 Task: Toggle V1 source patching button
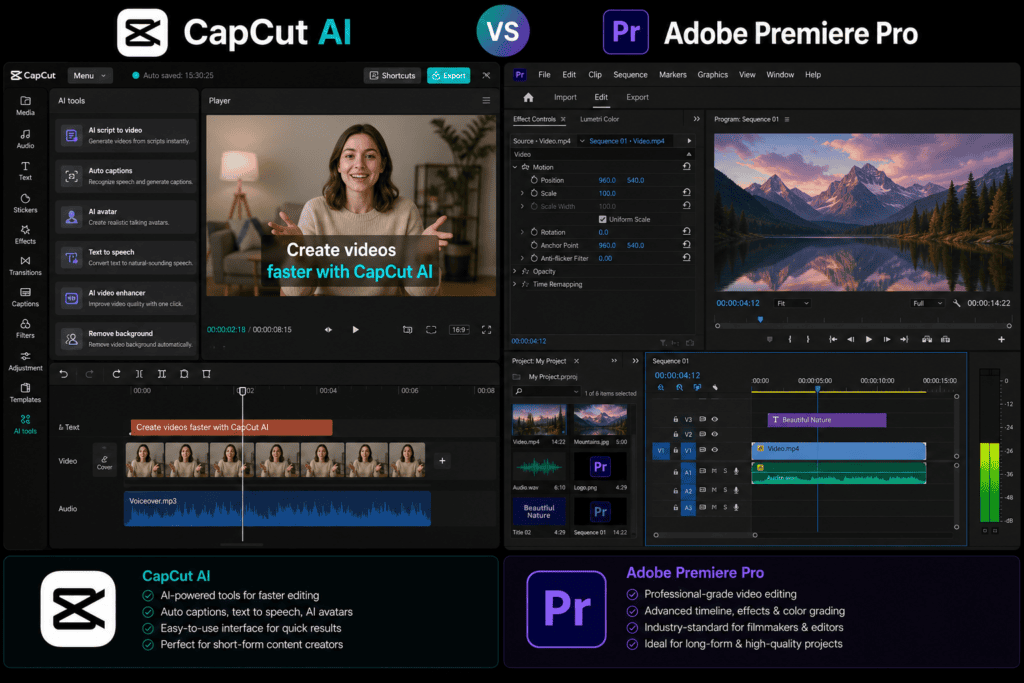pyautogui.click(x=661, y=451)
